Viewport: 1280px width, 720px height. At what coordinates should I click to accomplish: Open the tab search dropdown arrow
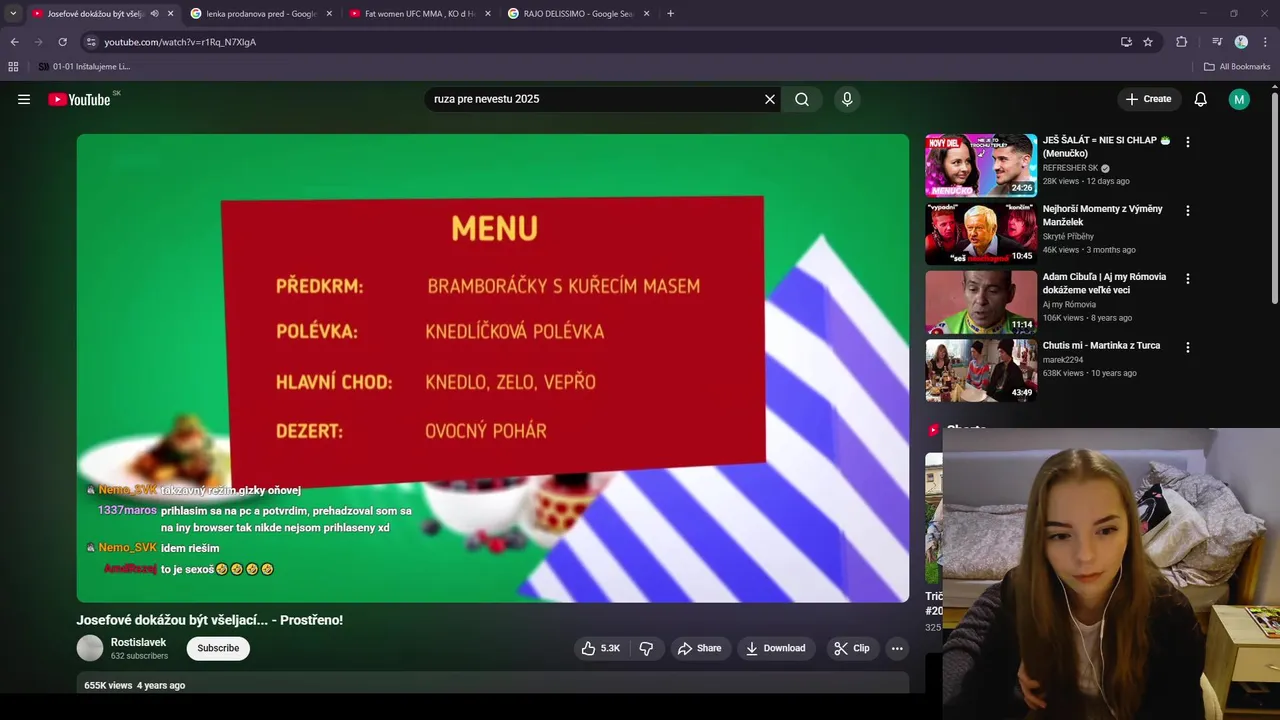pos(12,14)
